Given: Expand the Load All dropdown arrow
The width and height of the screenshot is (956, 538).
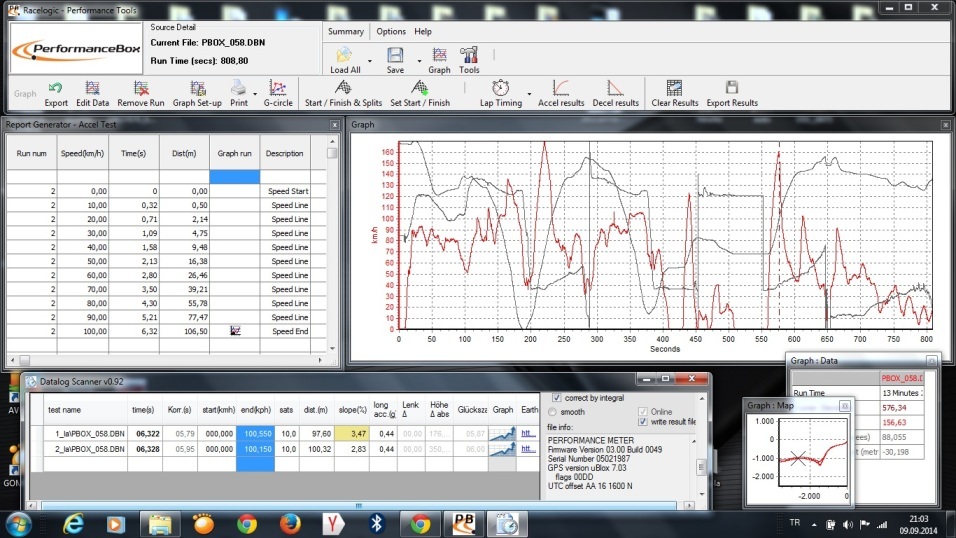Looking at the screenshot, I should (x=370, y=61).
